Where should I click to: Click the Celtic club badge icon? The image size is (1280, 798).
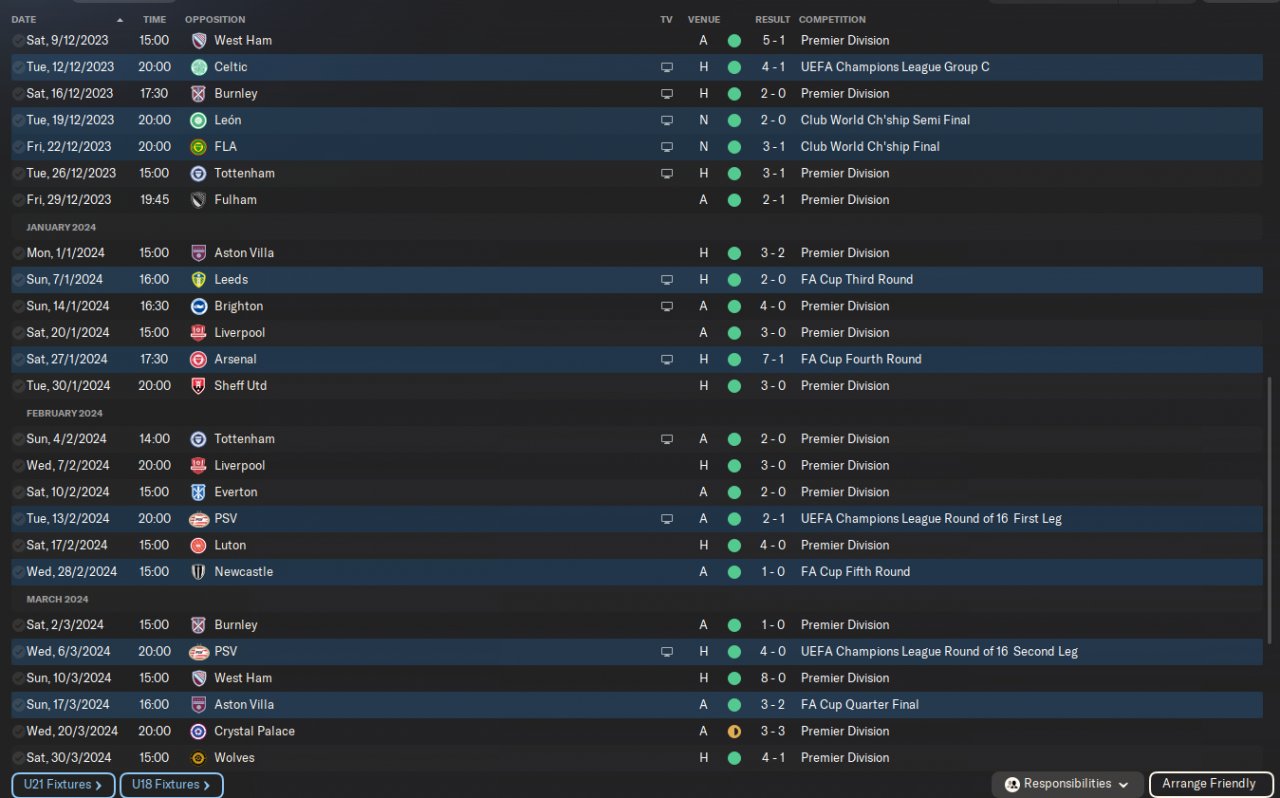(199, 67)
